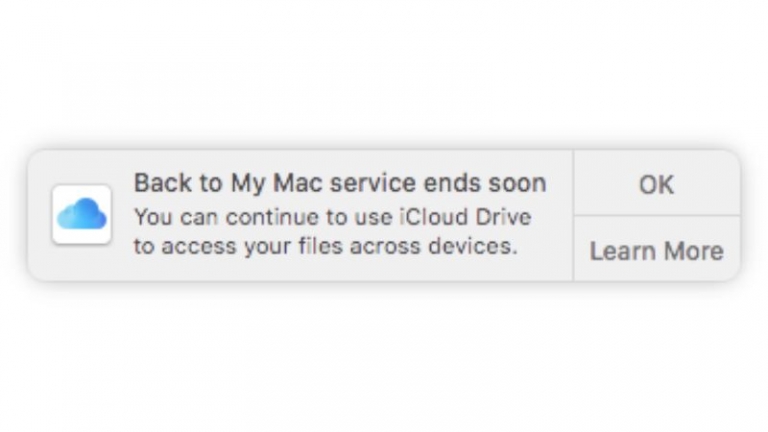This screenshot has height=432, width=768.
Task: Open iCloud via the notification icon
Action: point(82,214)
